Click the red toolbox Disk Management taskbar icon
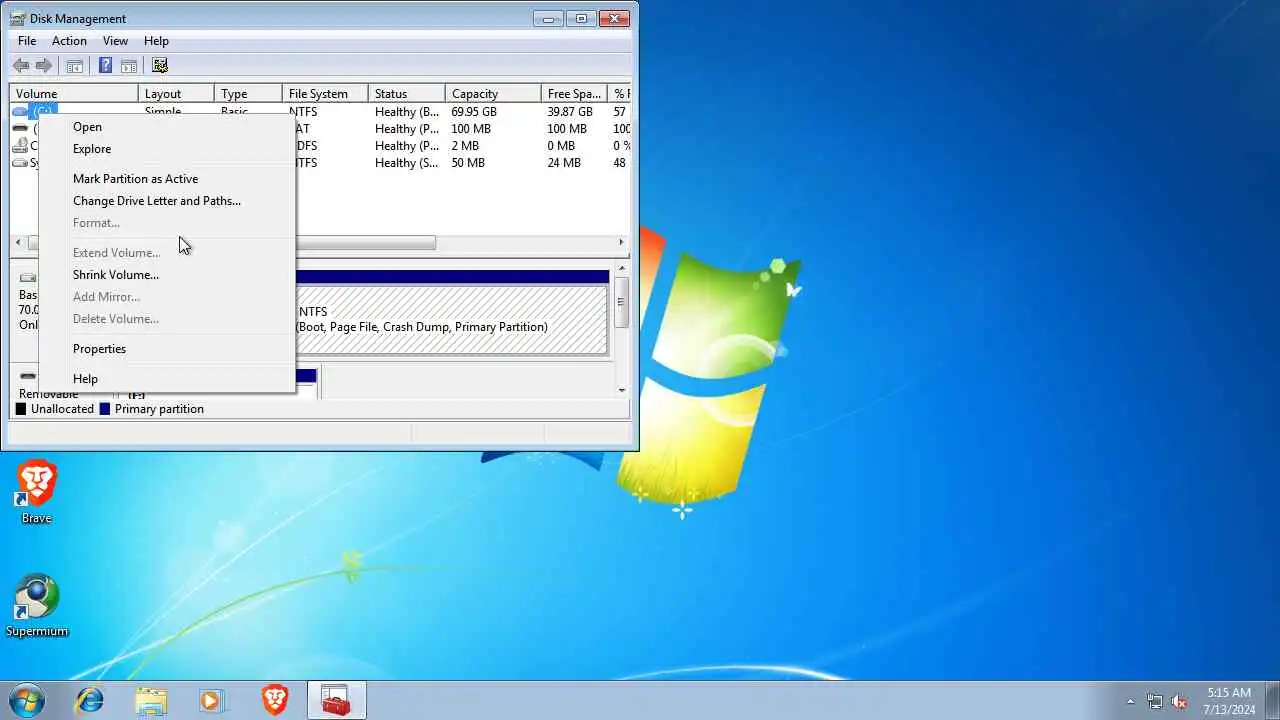Viewport: 1280px width, 720px height. [x=336, y=700]
